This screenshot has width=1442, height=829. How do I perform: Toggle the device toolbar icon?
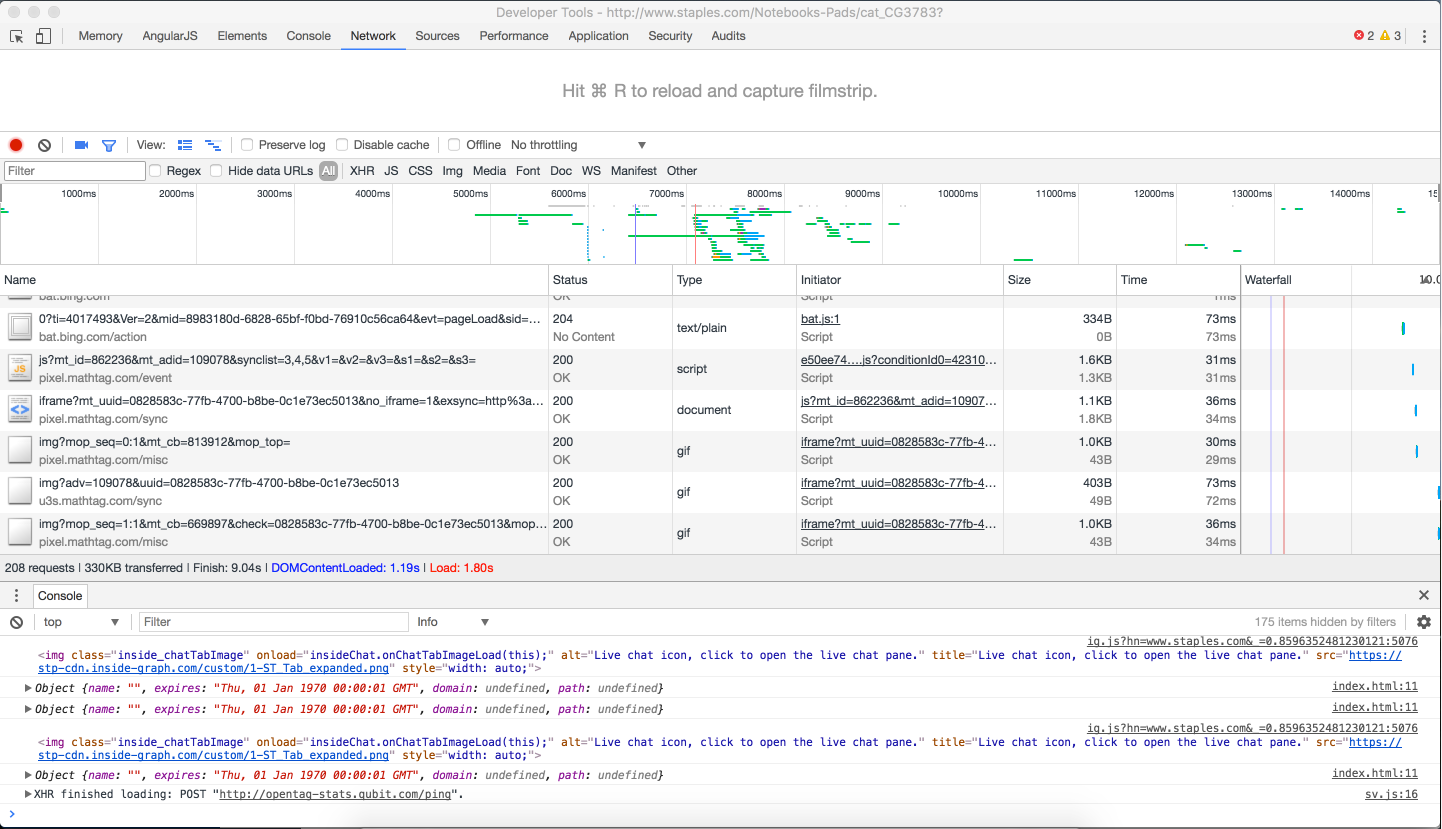point(43,36)
